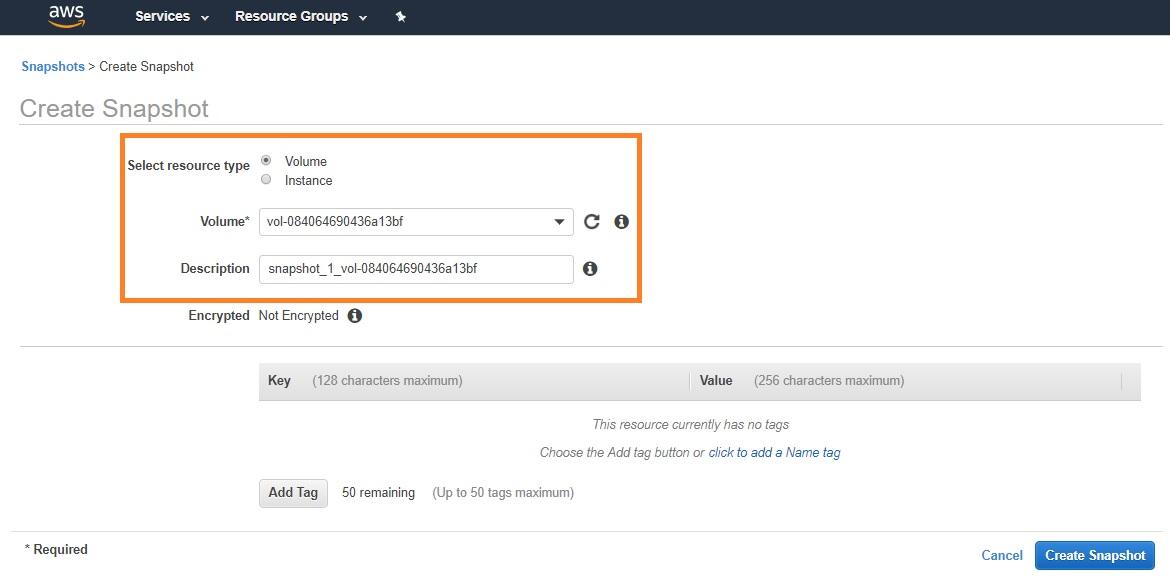Click the Value column header
The image size is (1170, 587).
716,381
